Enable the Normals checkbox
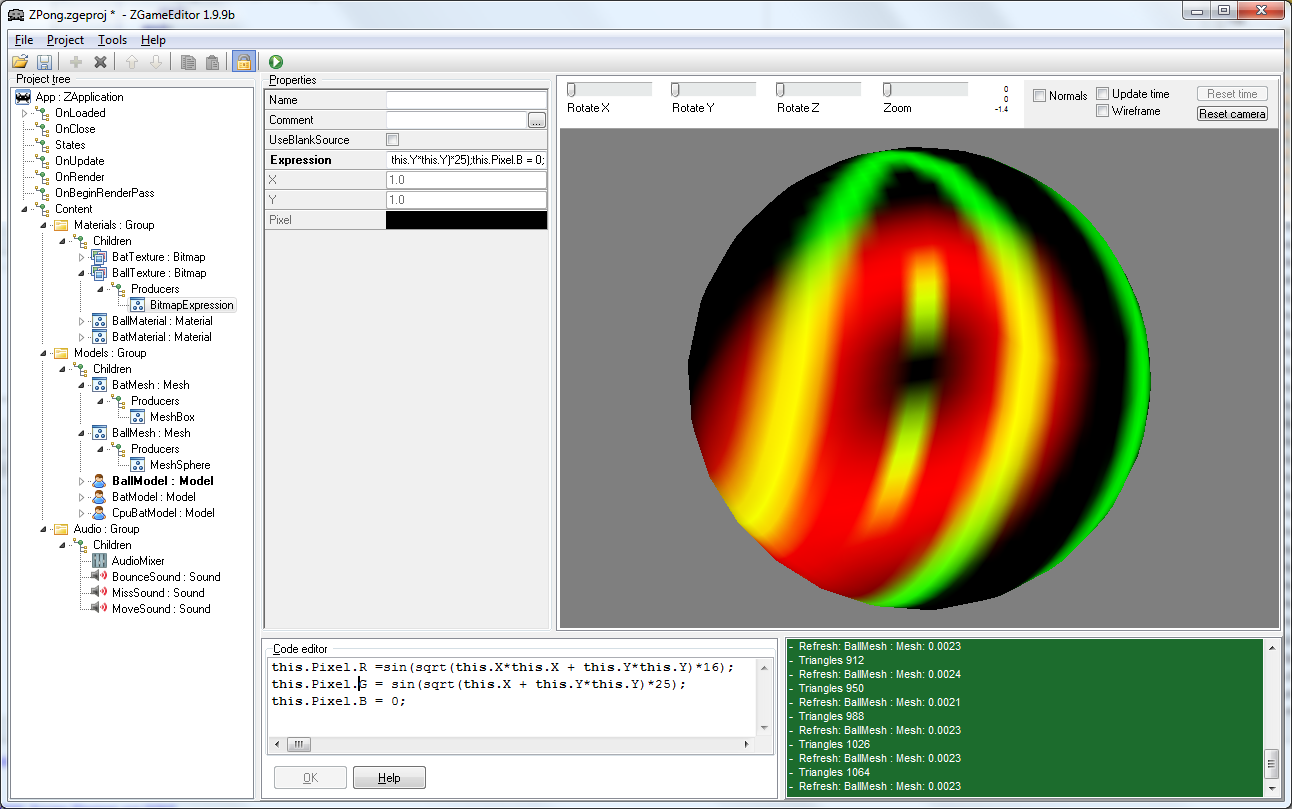Screen dimensions: 1292x809 coord(1040,96)
